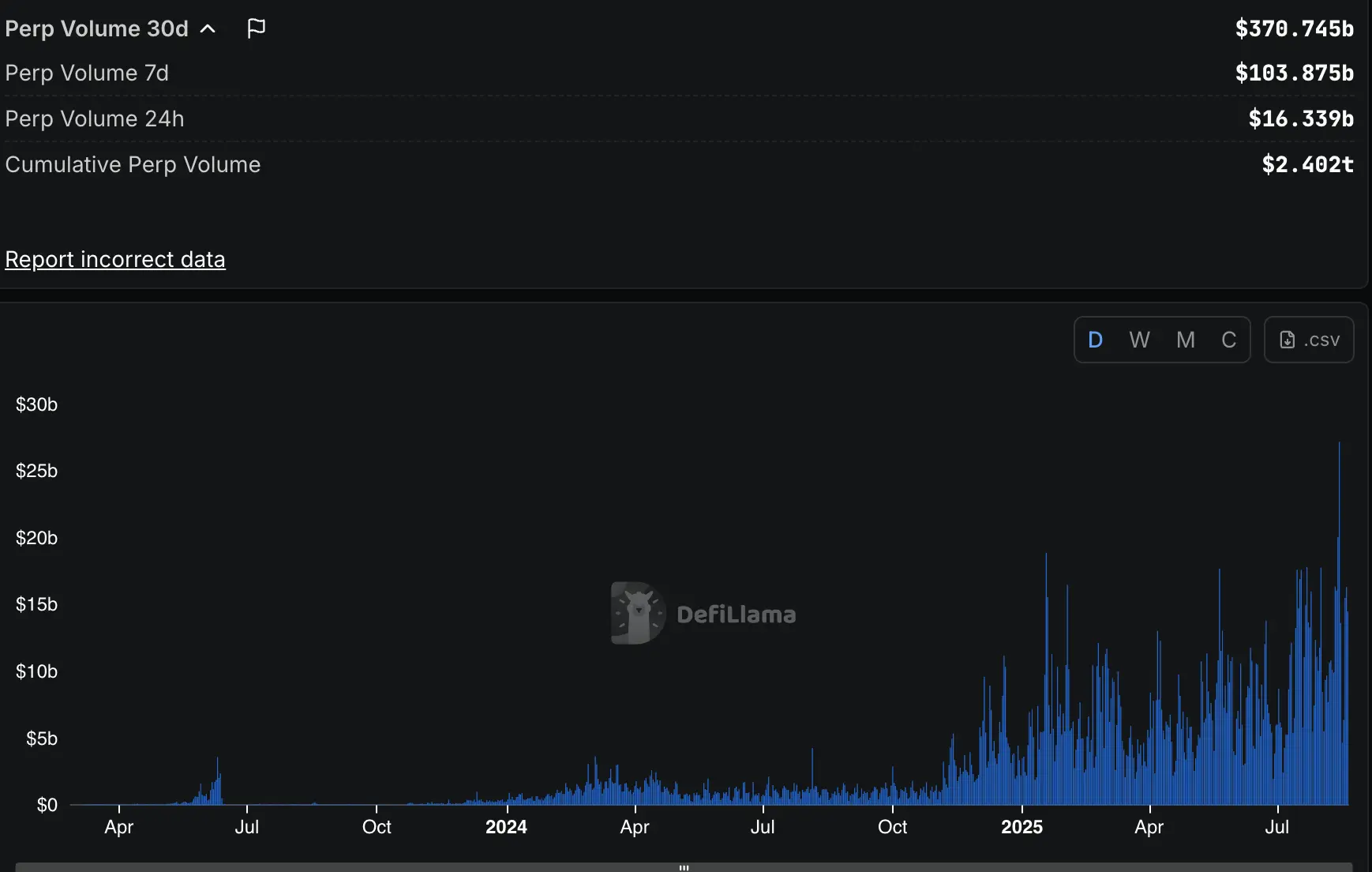Image resolution: width=1372 pixels, height=872 pixels.
Task: Click the $370.745b 30d volume value
Action: pos(1294,28)
